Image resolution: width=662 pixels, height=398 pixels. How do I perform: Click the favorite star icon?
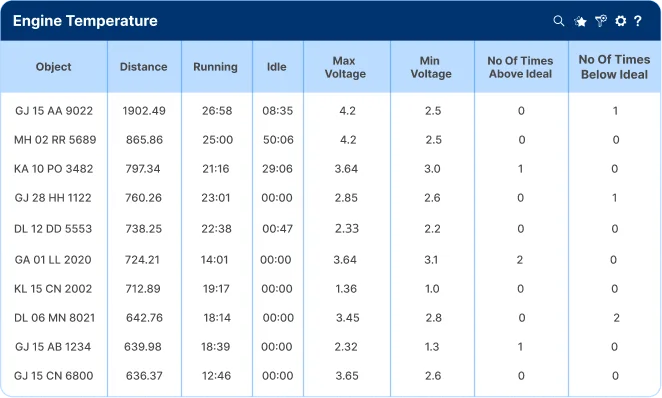[580, 21]
